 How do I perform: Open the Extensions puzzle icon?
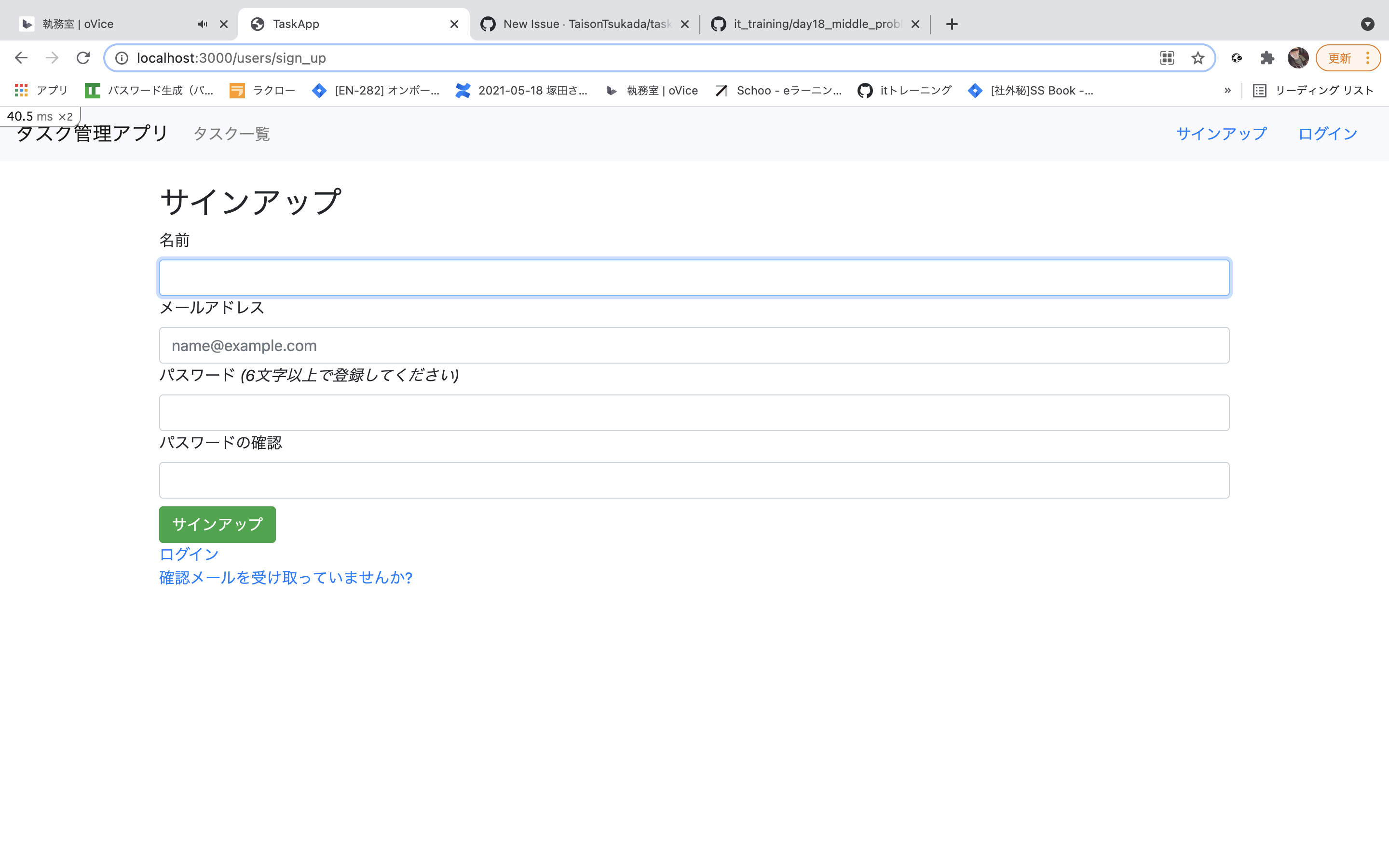tap(1267, 58)
